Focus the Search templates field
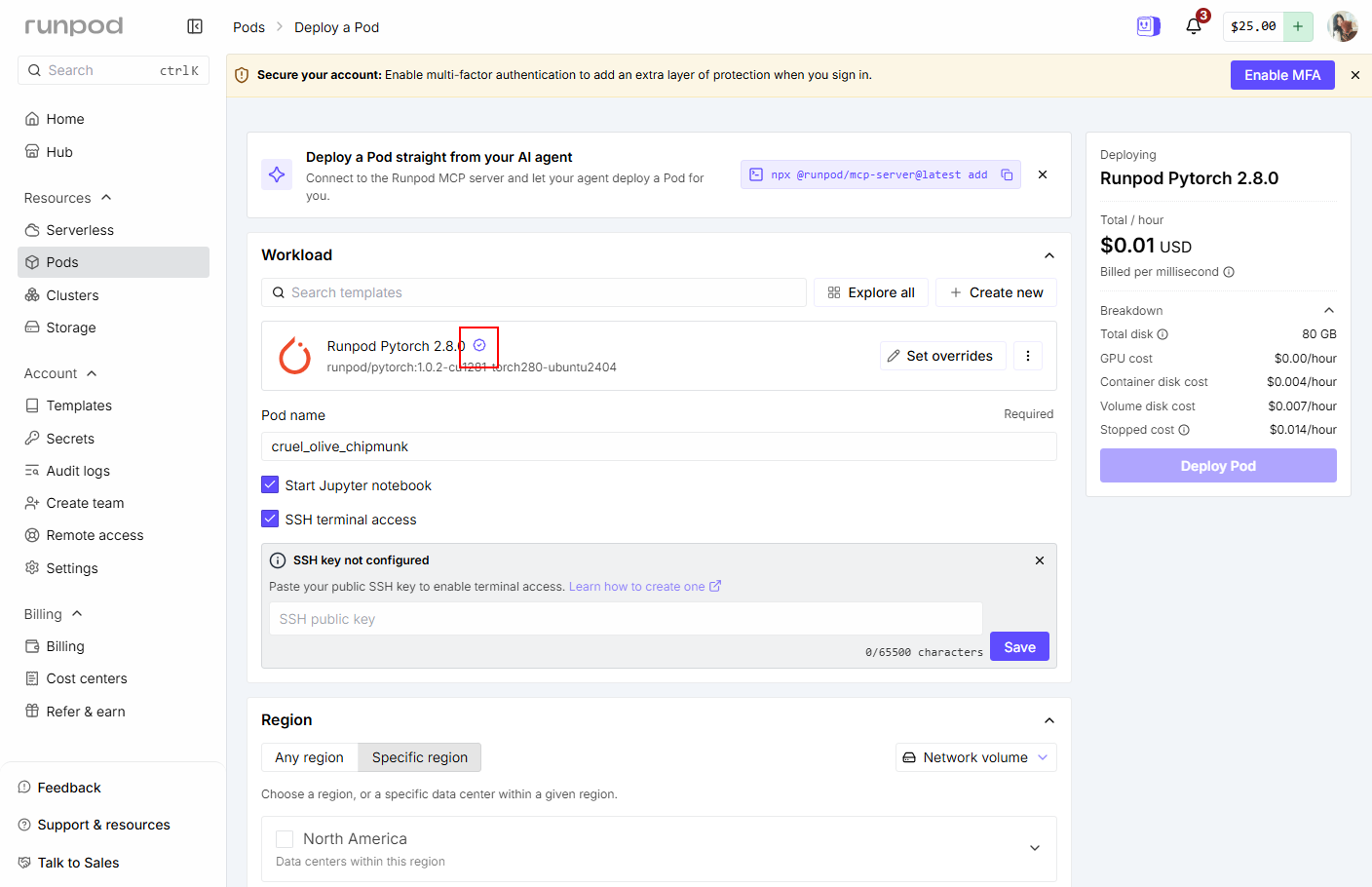Viewport: 1372px width, 887px height. [534, 292]
